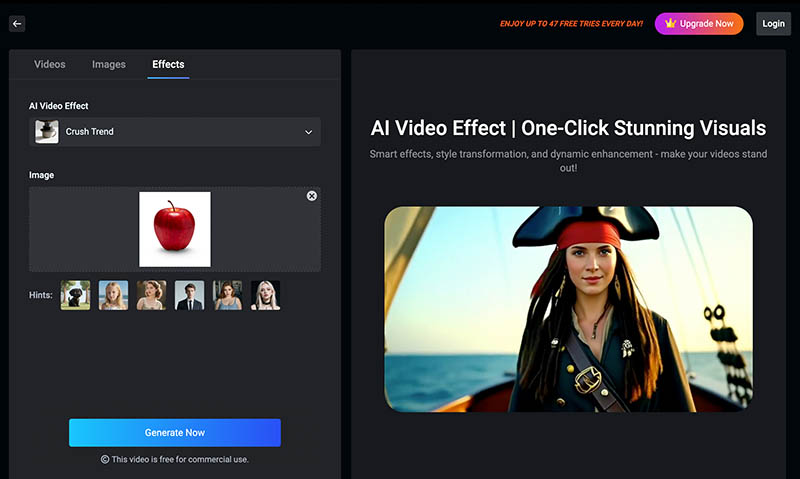Click the Crush Trend effect preview icon
This screenshot has width=800, height=479.
[47, 132]
